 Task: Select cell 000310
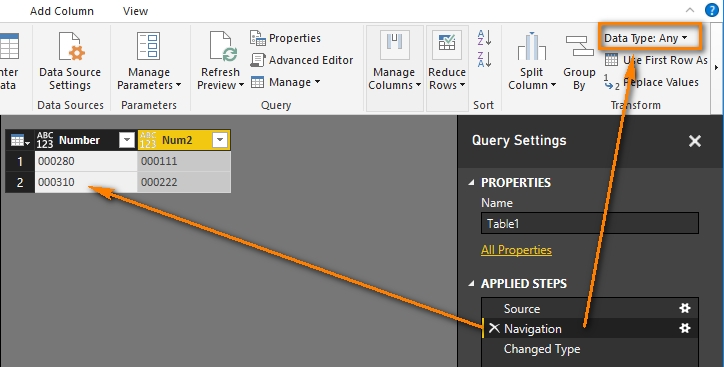(86, 182)
